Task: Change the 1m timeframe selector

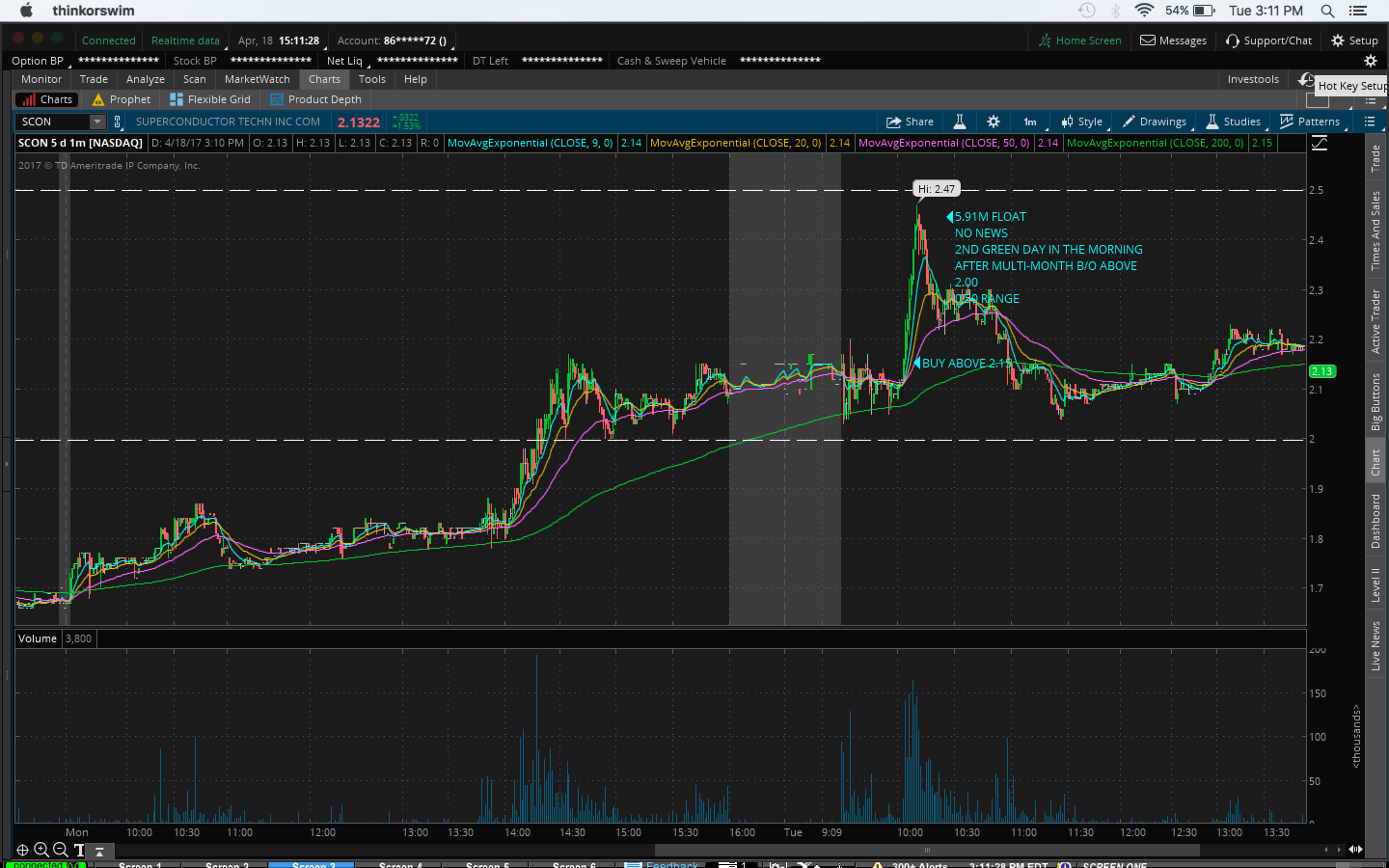Action: pos(1030,122)
